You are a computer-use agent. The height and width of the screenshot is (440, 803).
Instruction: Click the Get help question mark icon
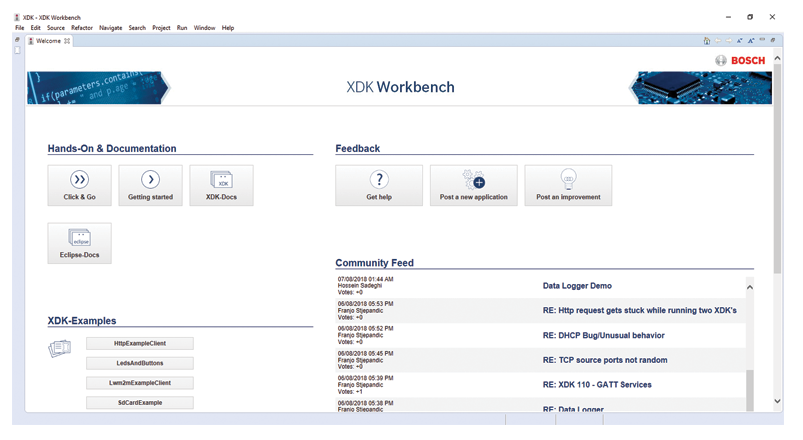[x=379, y=179]
